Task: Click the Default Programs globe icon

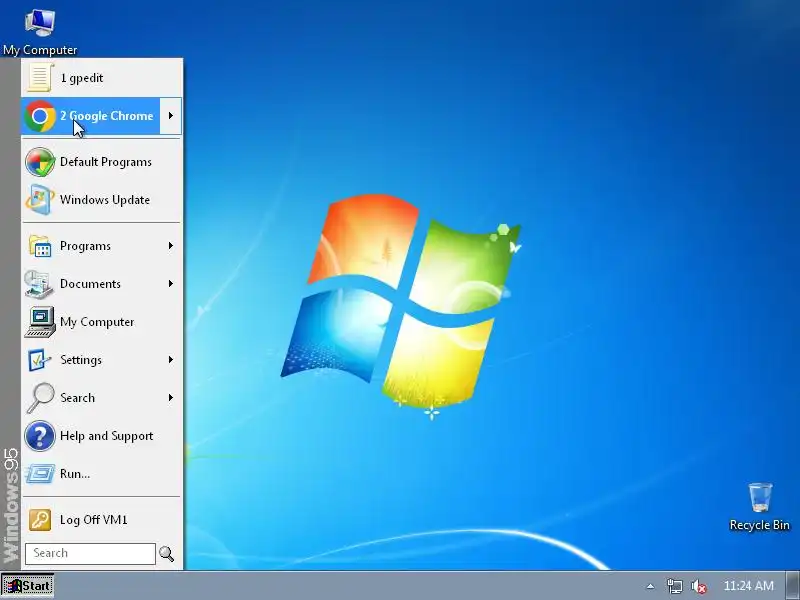Action: (40, 162)
